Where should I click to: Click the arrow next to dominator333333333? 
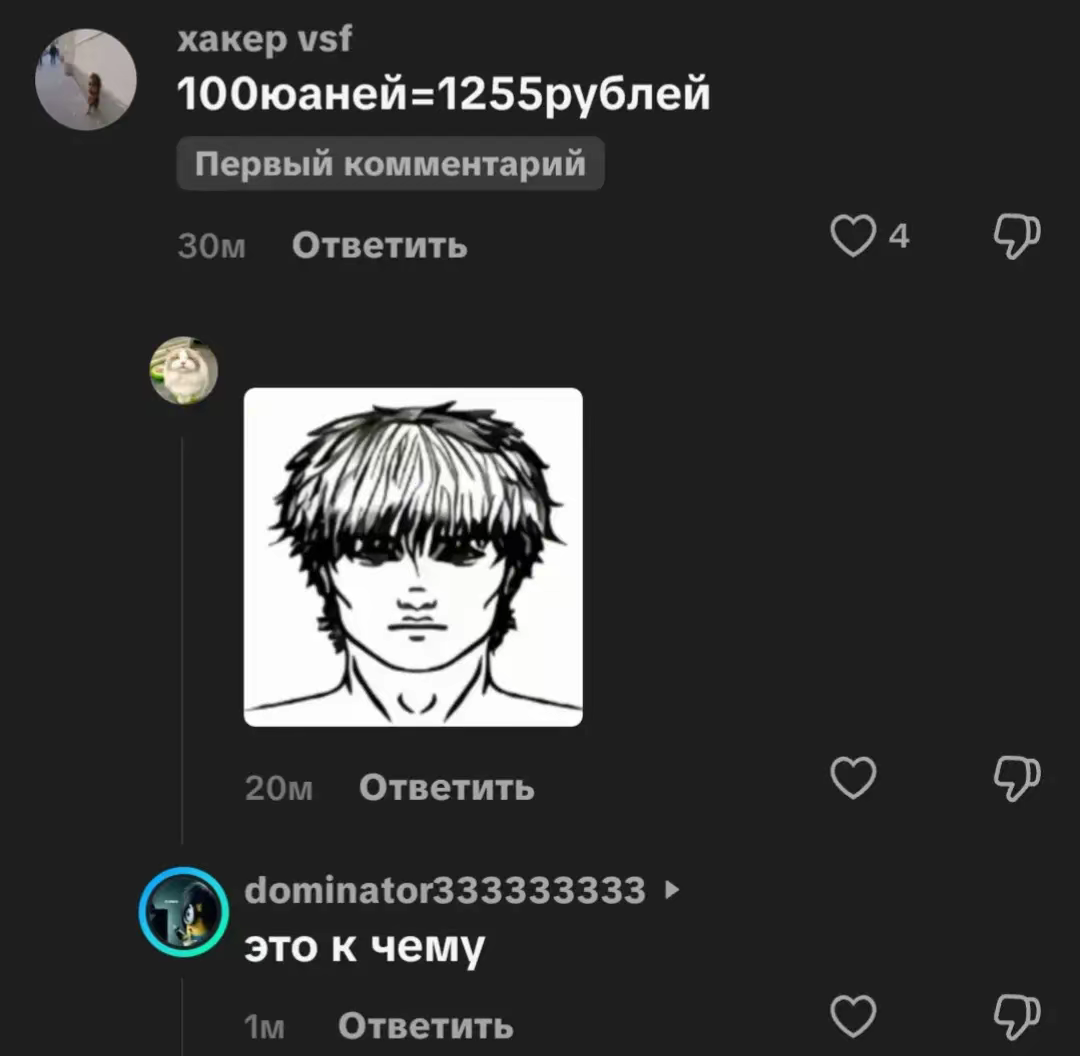pos(672,889)
